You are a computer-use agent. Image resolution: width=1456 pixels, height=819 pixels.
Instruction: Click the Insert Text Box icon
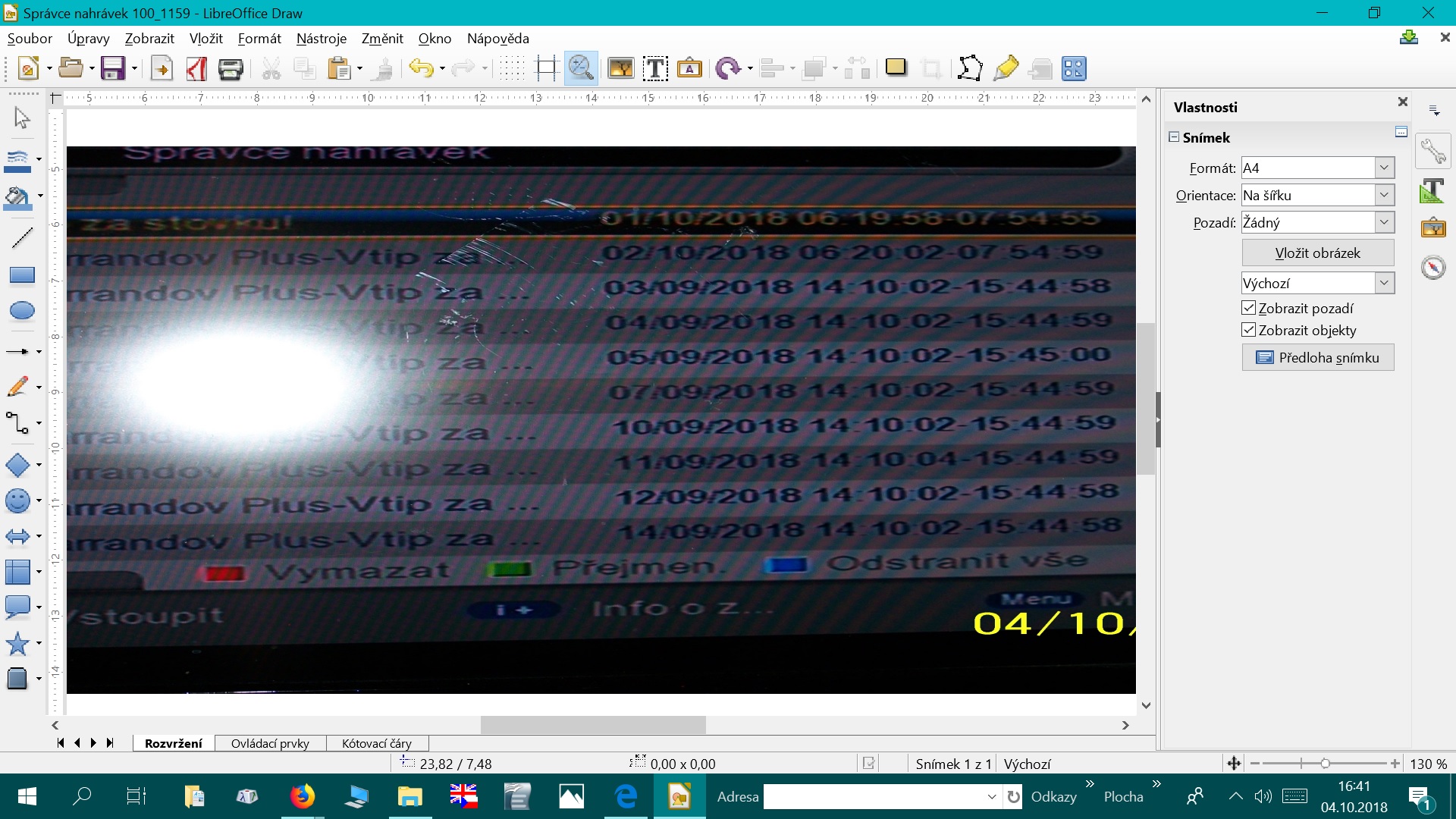tap(655, 69)
